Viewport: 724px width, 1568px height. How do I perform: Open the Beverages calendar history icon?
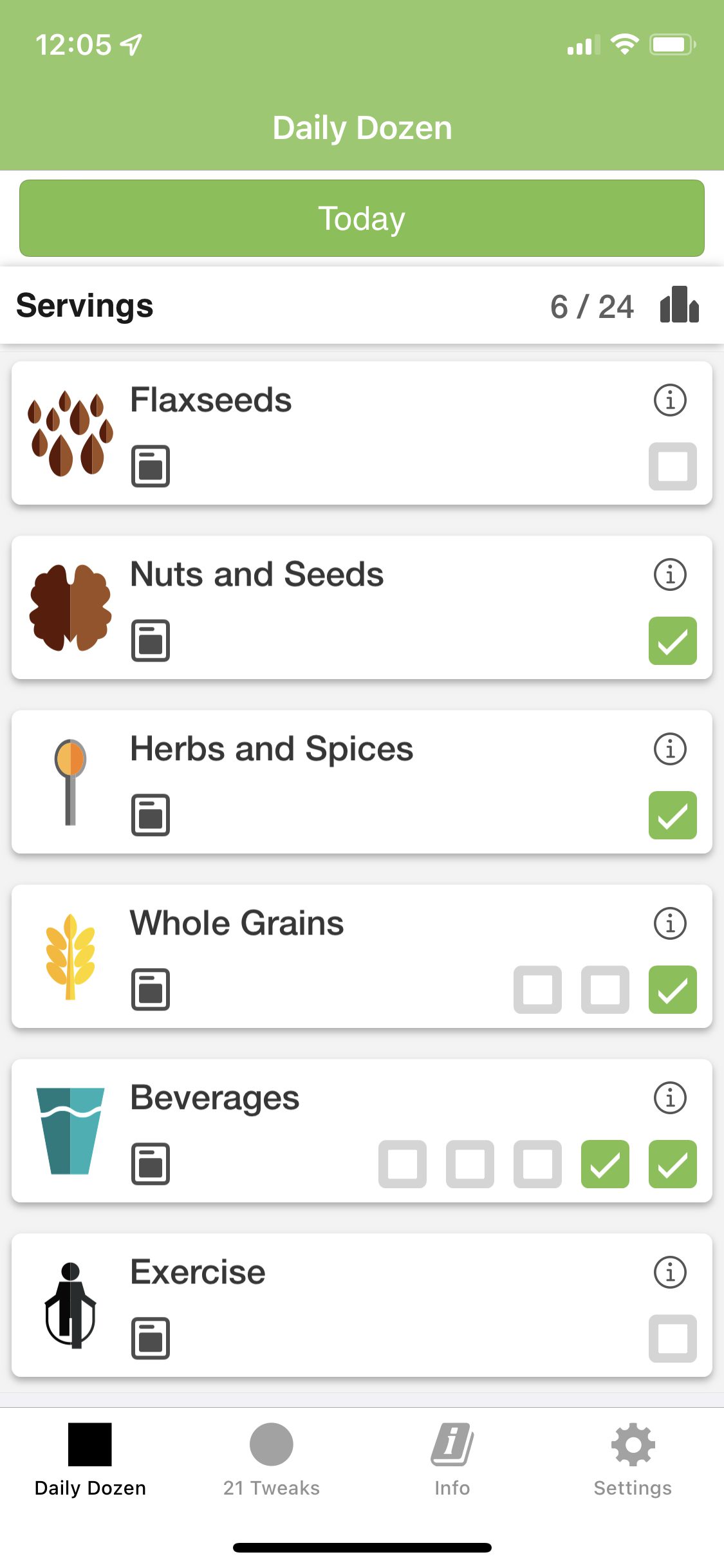(151, 1164)
